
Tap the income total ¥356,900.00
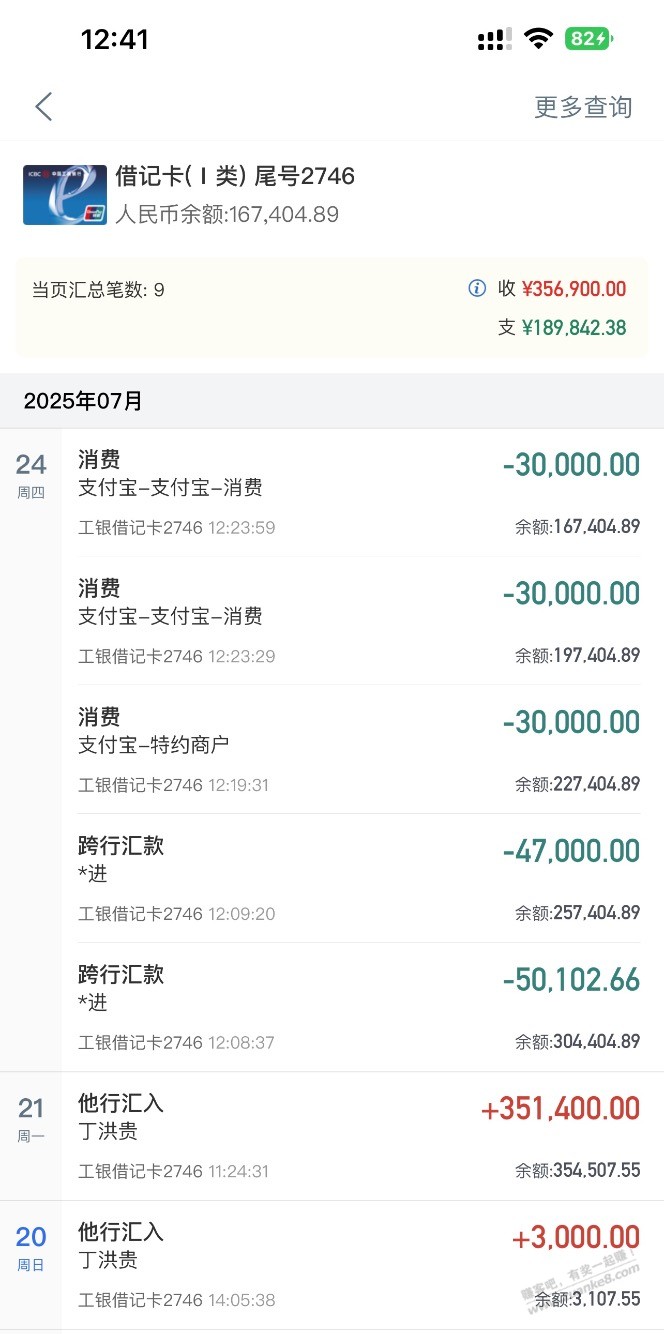click(x=574, y=289)
